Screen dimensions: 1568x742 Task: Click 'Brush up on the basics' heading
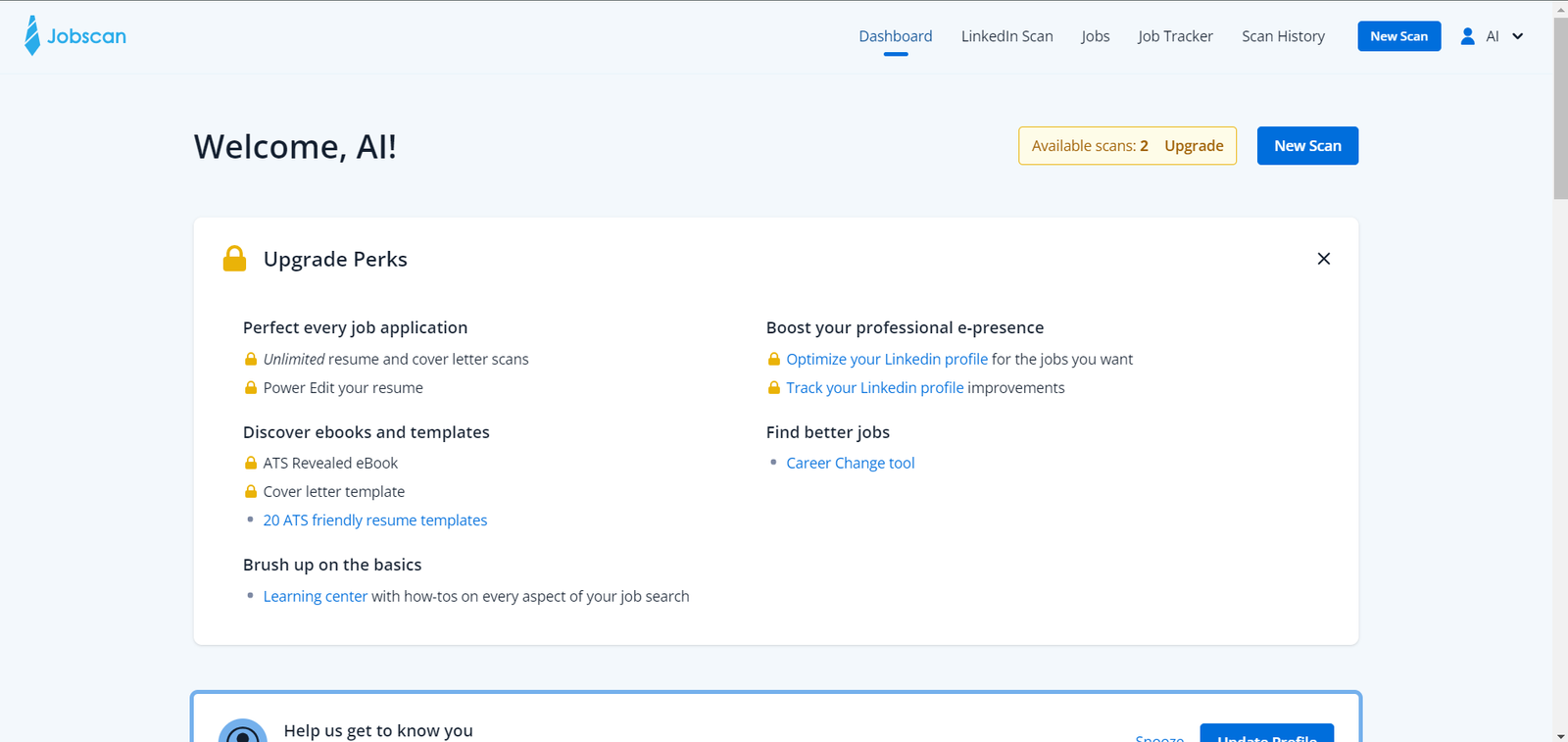coord(332,565)
